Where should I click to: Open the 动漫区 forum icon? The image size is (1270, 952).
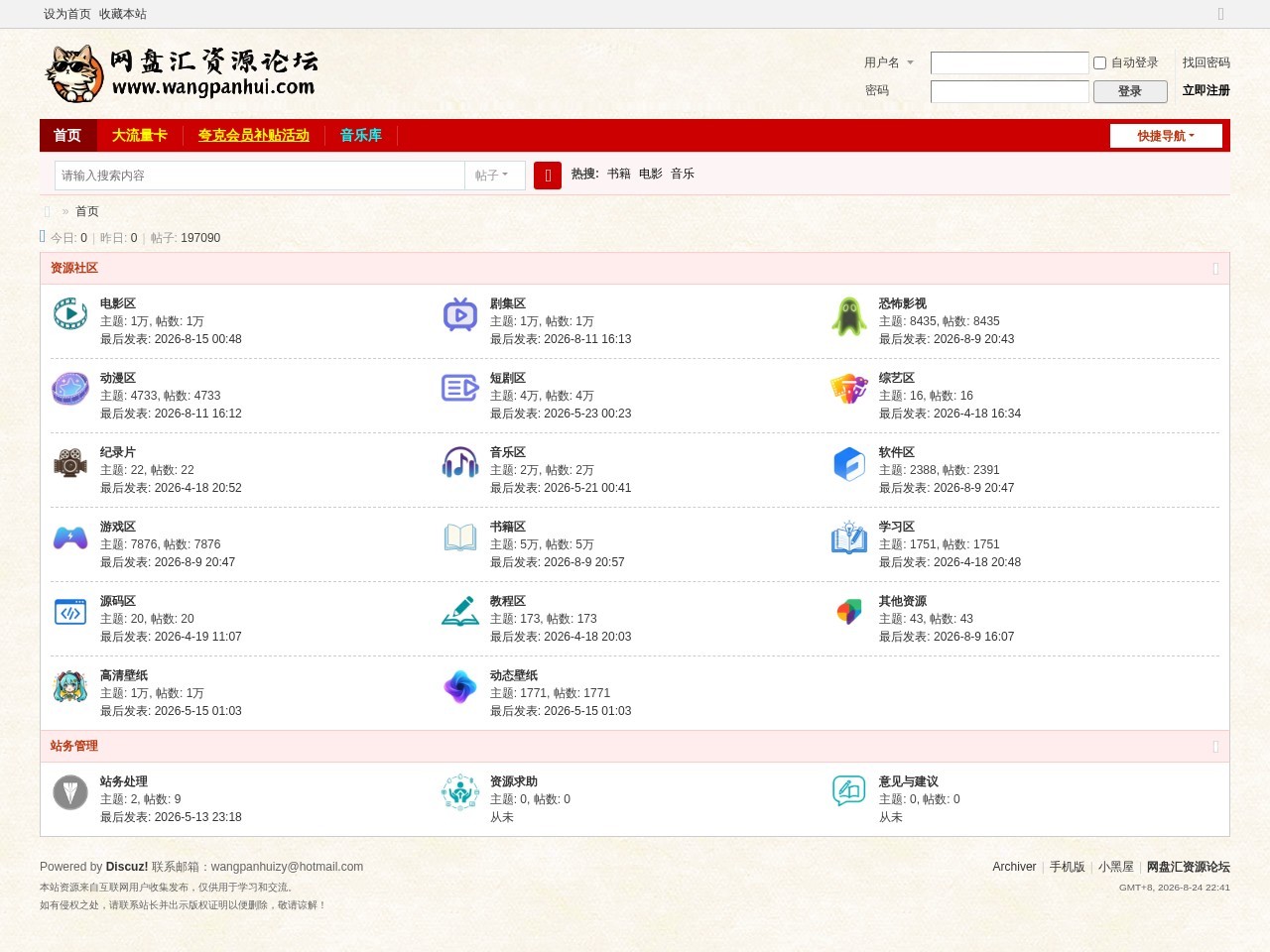coord(70,389)
